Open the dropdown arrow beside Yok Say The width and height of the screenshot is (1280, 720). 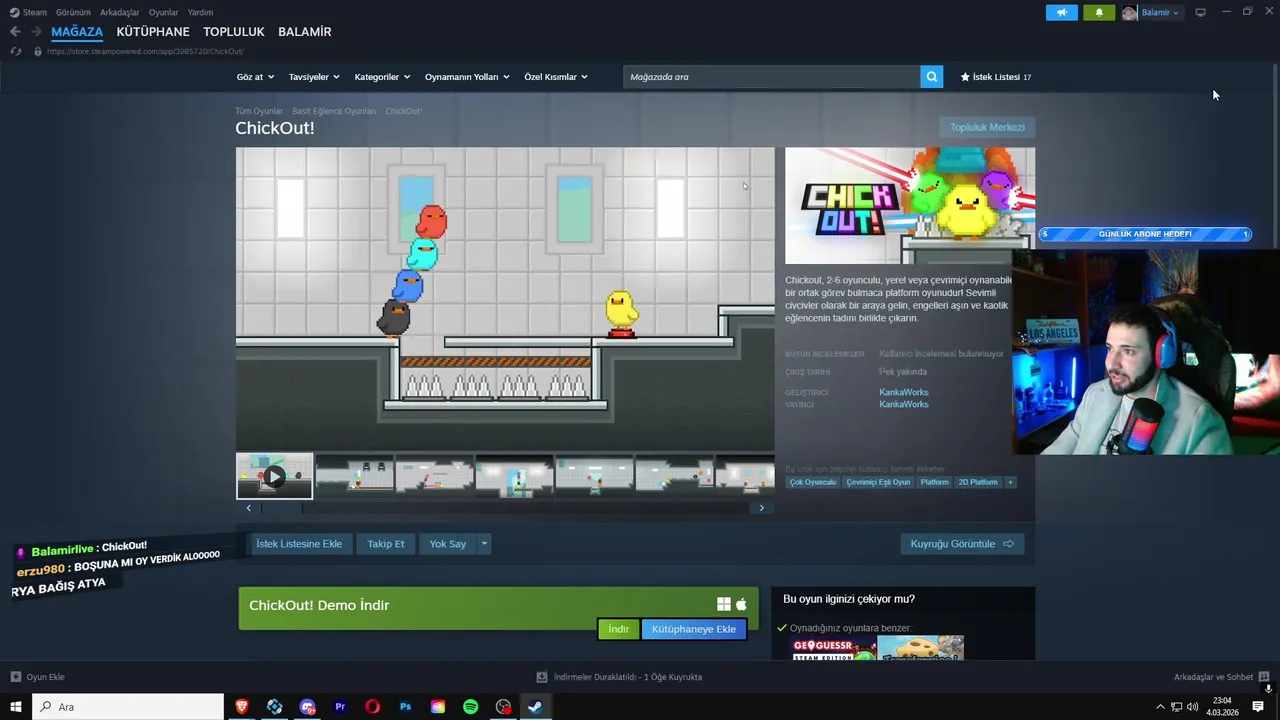pyautogui.click(x=484, y=544)
